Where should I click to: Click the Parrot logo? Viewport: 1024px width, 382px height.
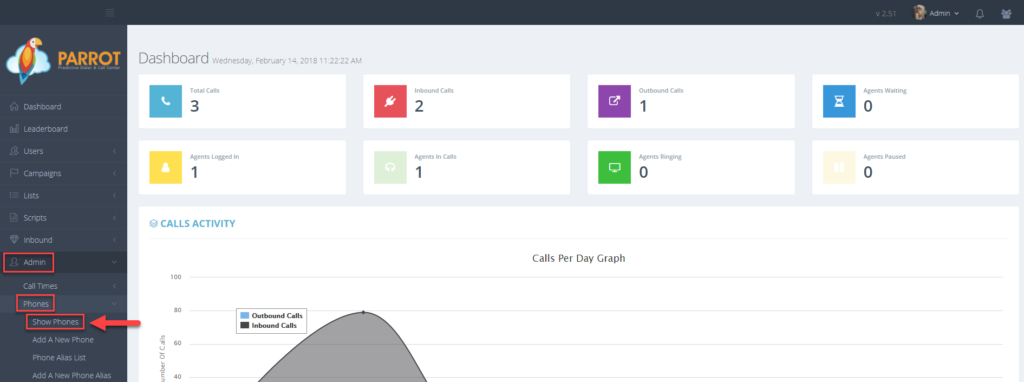[x=63, y=60]
